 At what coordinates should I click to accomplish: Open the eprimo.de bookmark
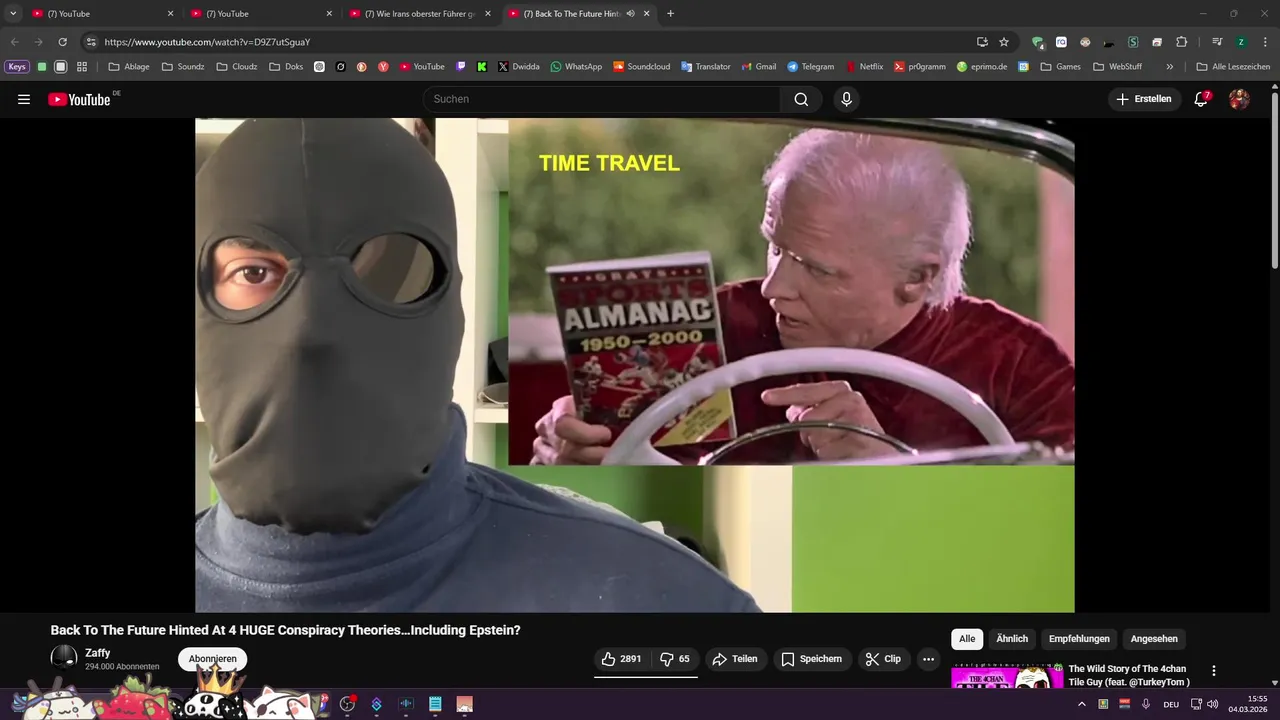point(982,67)
